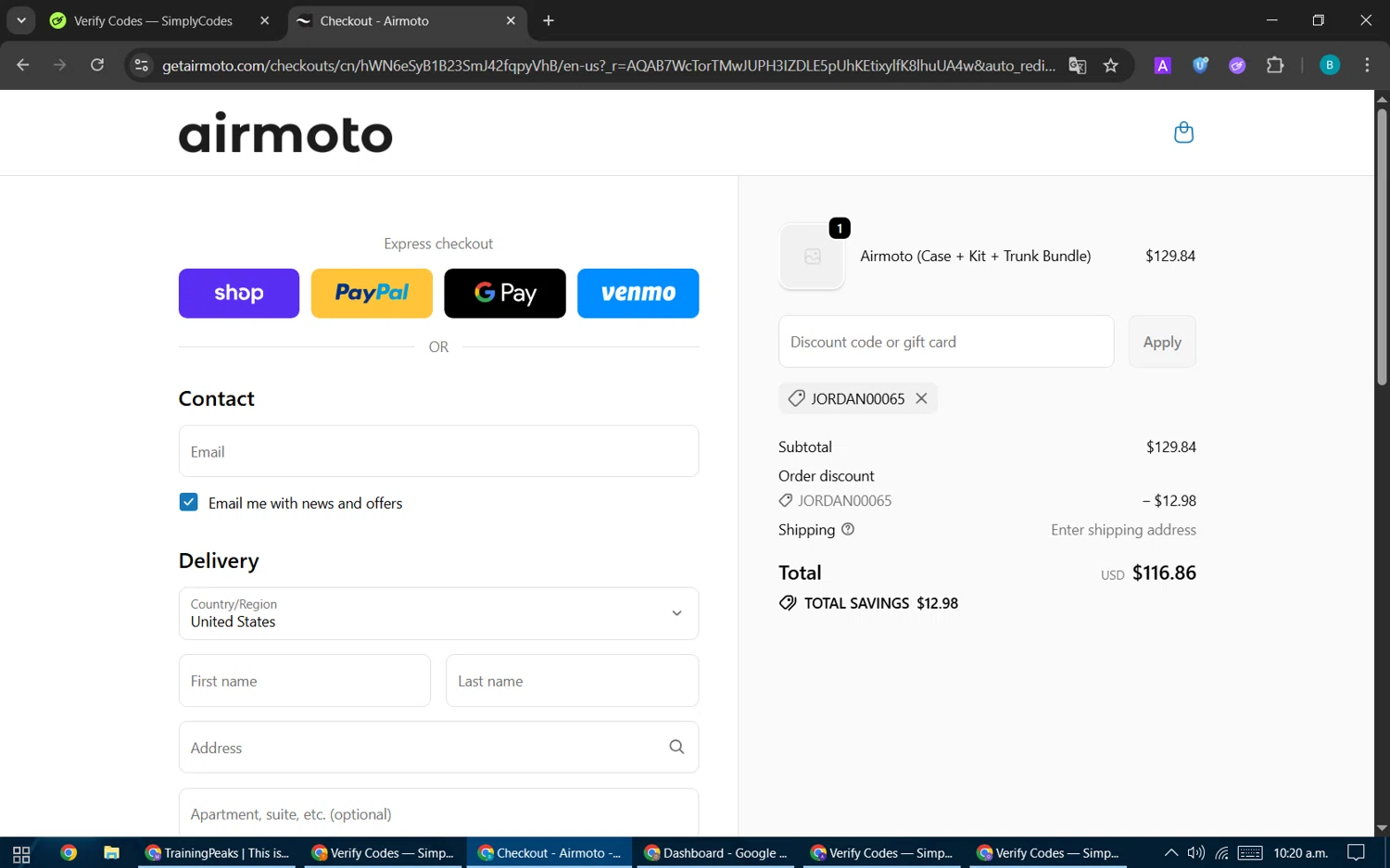Open Chrome from the taskbar pinned icon
This screenshot has width=1390, height=868.
[x=69, y=853]
